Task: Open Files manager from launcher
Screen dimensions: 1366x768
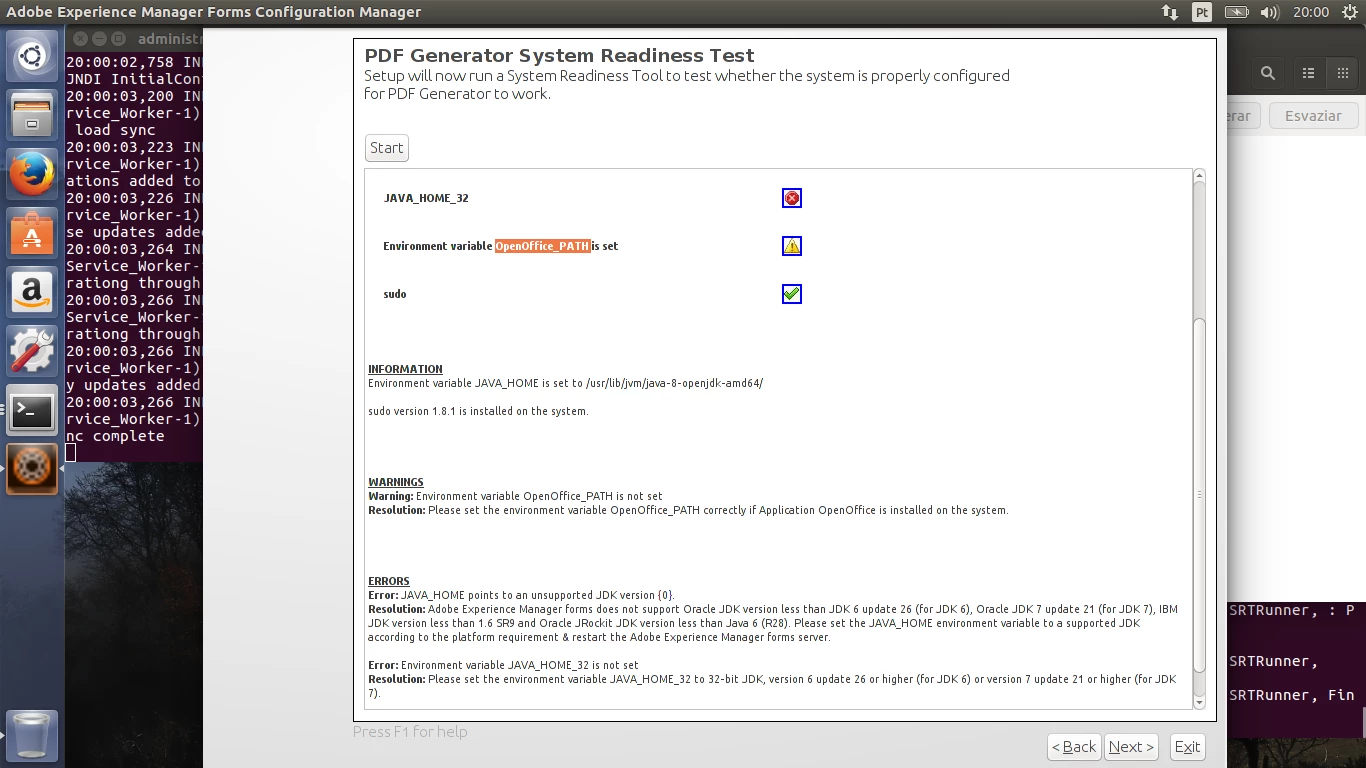Action: point(32,115)
